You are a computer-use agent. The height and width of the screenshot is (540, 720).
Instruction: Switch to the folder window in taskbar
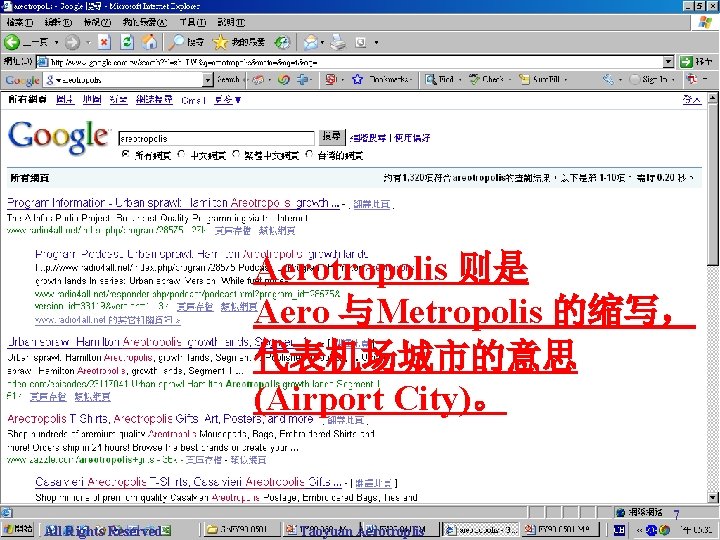pos(240,529)
